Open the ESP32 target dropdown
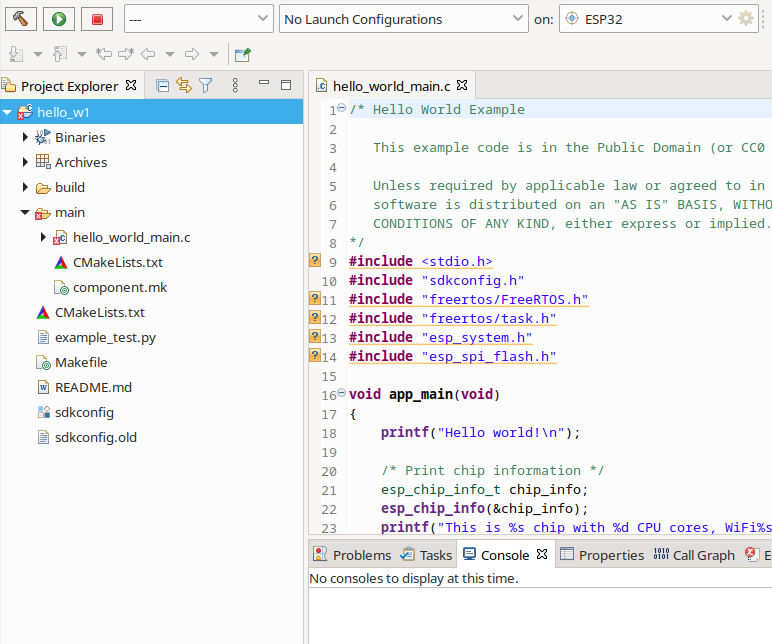Viewport: 772px width, 644px height. [659, 19]
